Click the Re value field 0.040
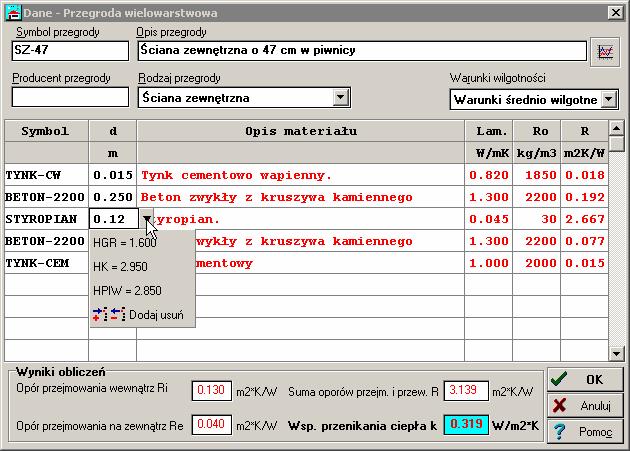630x451 pixels. point(212,425)
